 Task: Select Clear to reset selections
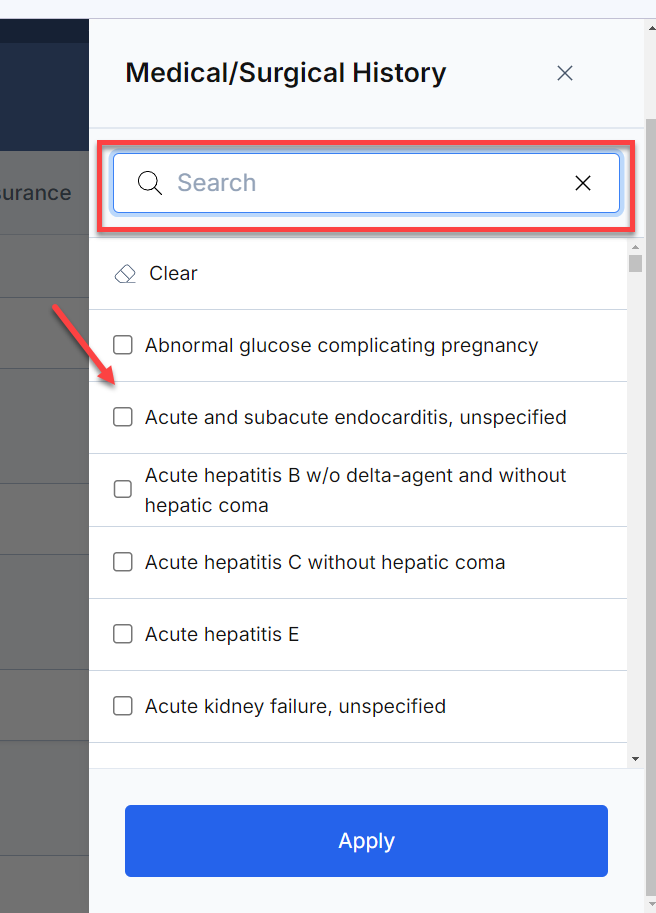point(173,273)
